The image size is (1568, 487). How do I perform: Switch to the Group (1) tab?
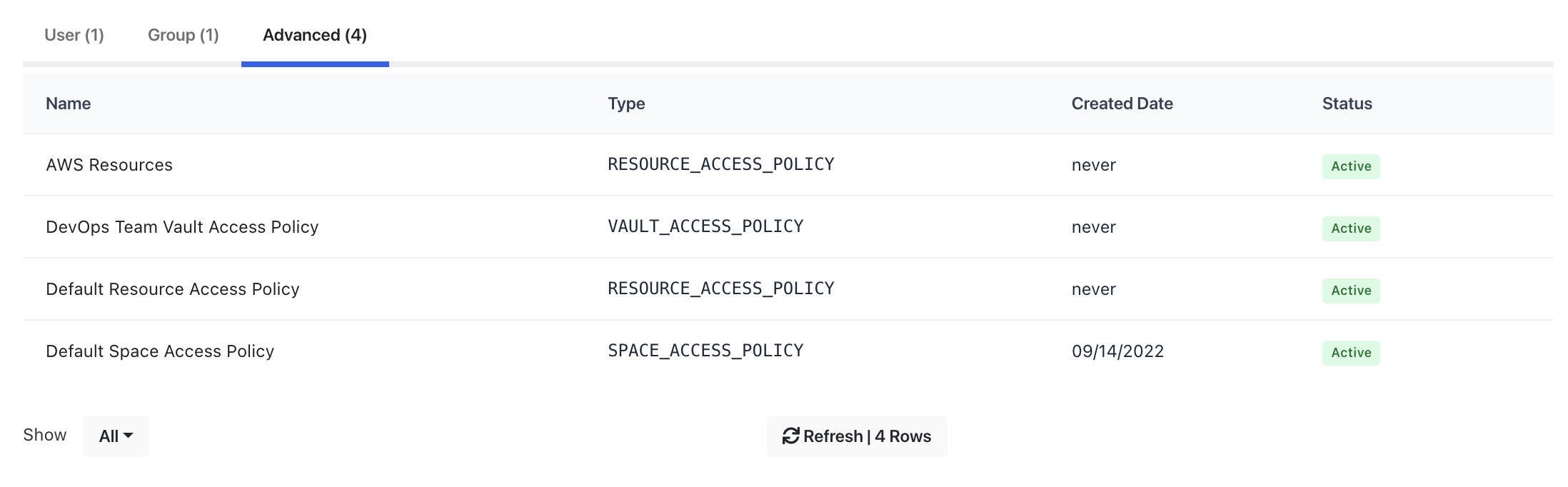coord(183,35)
